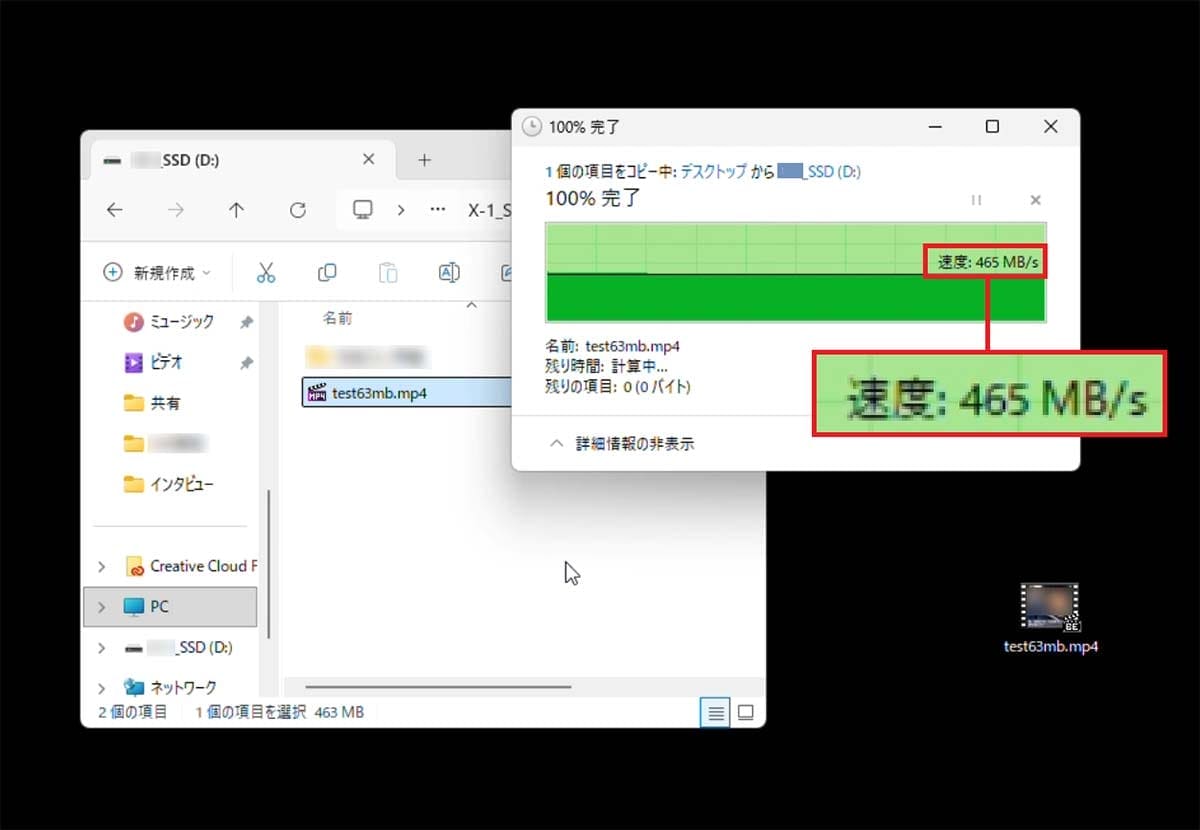Select the Rename icon in the toolbar
Viewport: 1200px width, 830px height.
coord(449,272)
